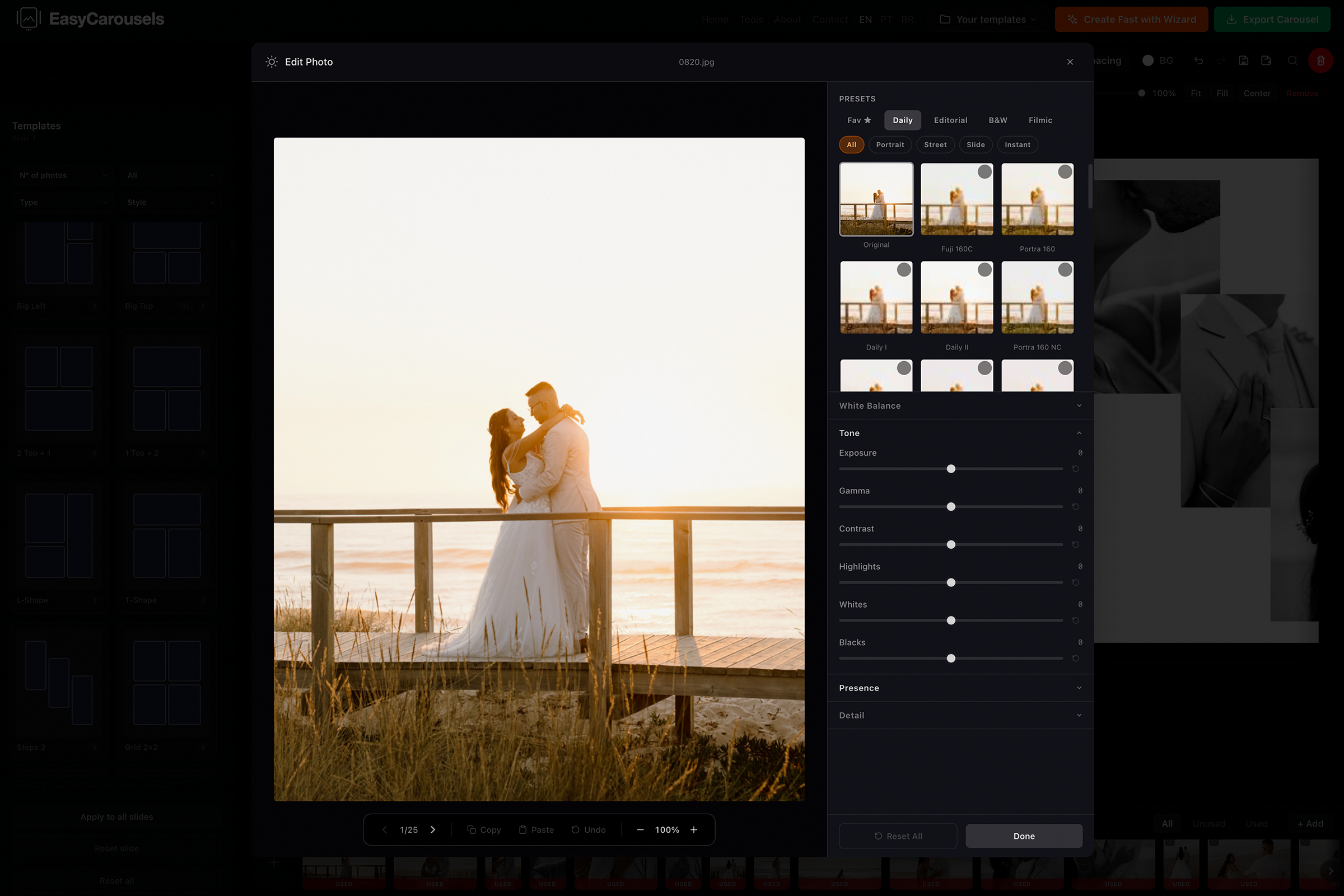Collapse the Tone section

[960, 433]
